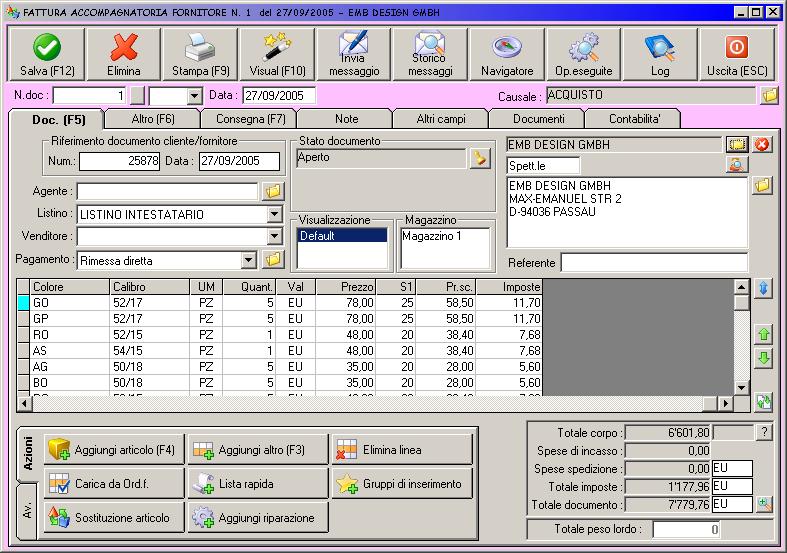Screen dimensions: 787x553
Task: Expand the Listino dropdown
Action: pyautogui.click(x=274, y=214)
